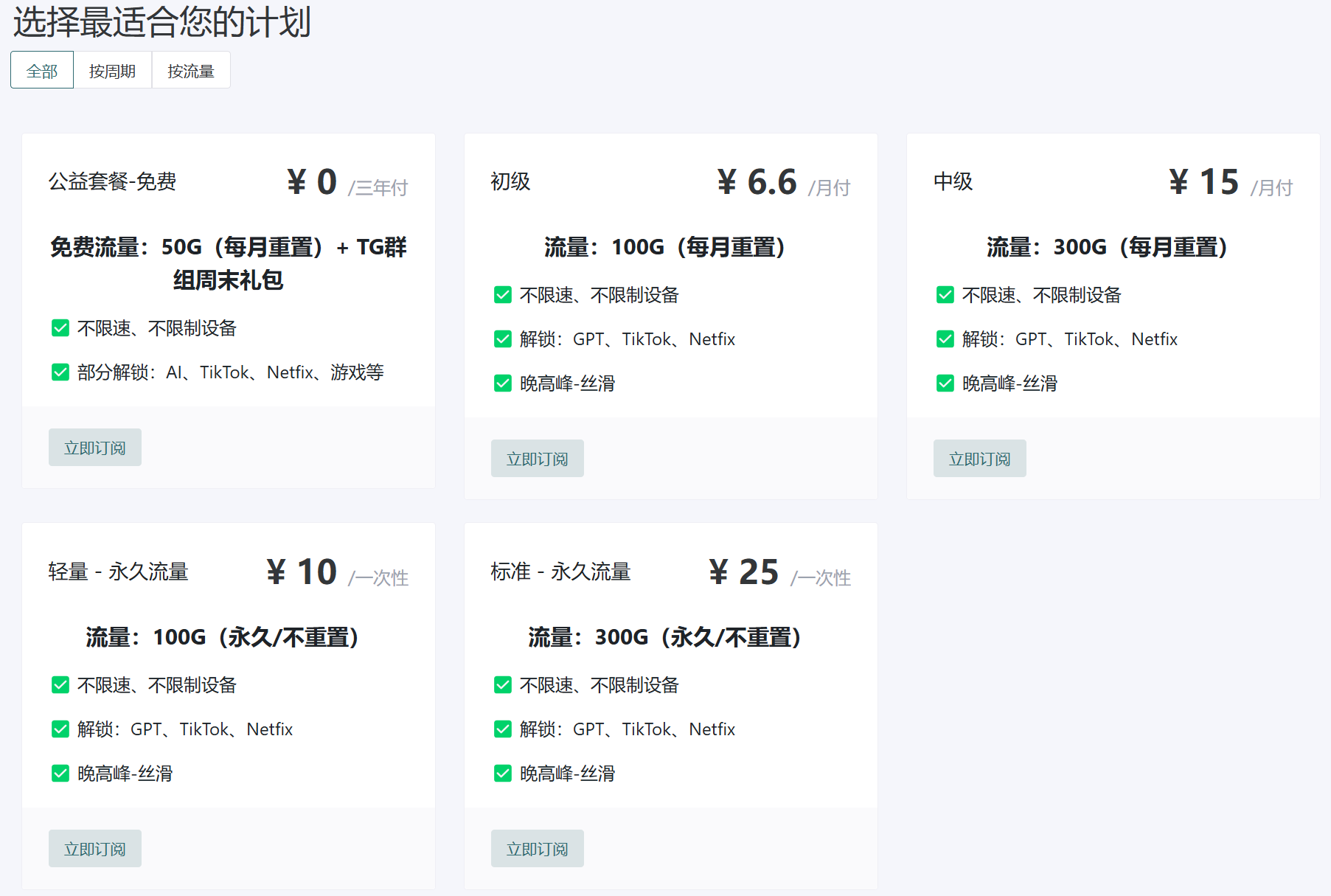The width and height of the screenshot is (1331, 896).
Task: Subscribe to 标准 - 永久流量 plan
Action: (x=538, y=849)
